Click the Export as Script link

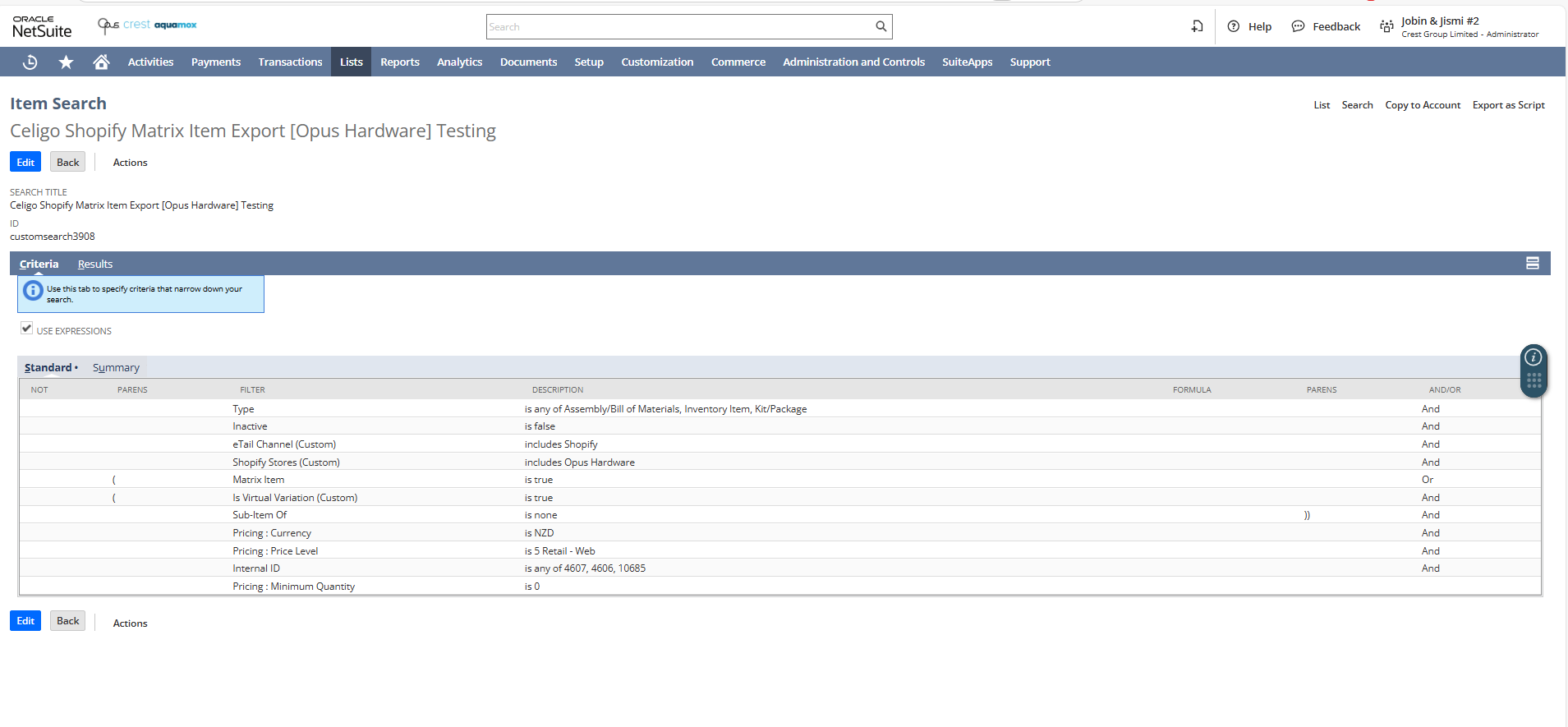click(1508, 105)
